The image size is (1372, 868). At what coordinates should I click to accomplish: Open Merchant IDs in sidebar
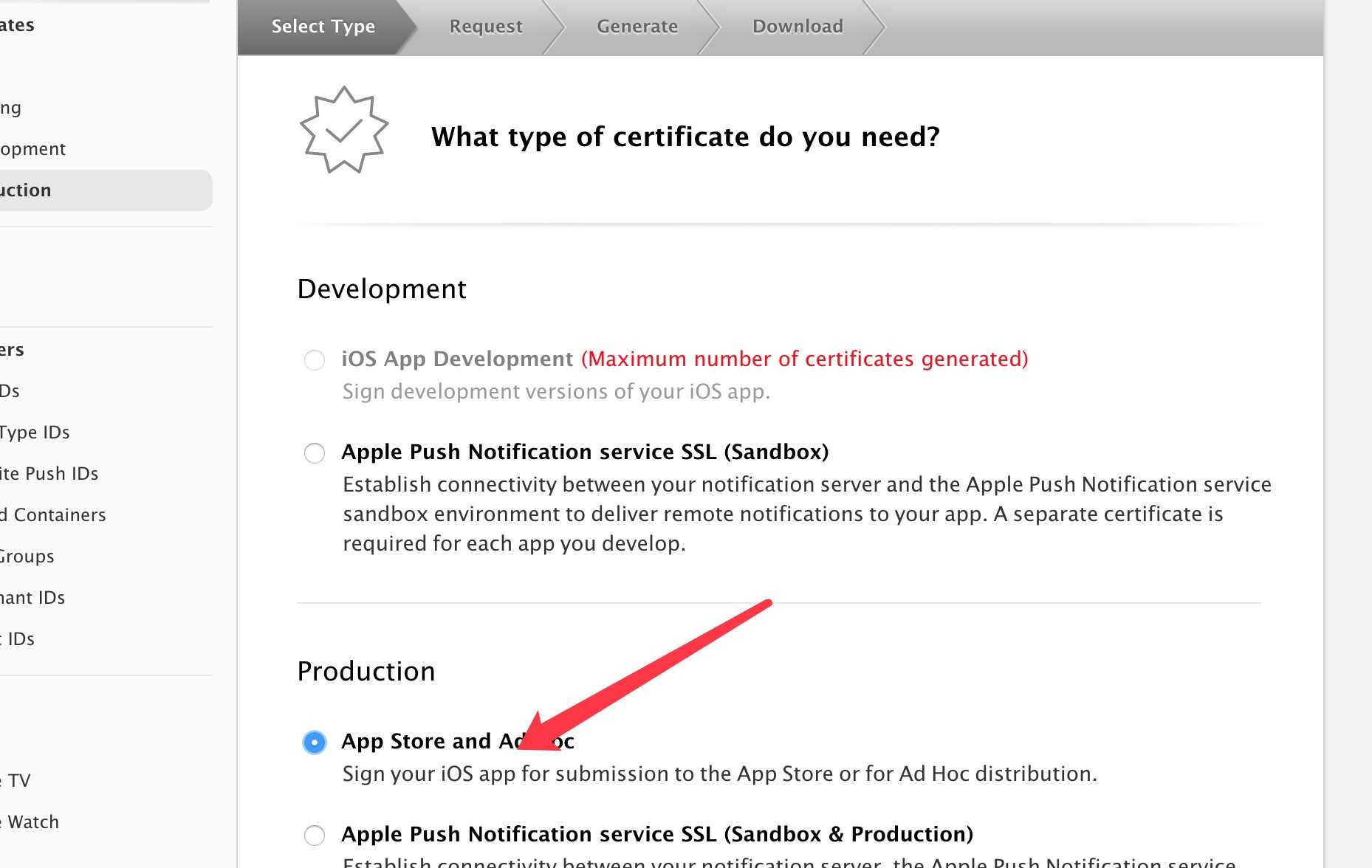tap(32, 598)
